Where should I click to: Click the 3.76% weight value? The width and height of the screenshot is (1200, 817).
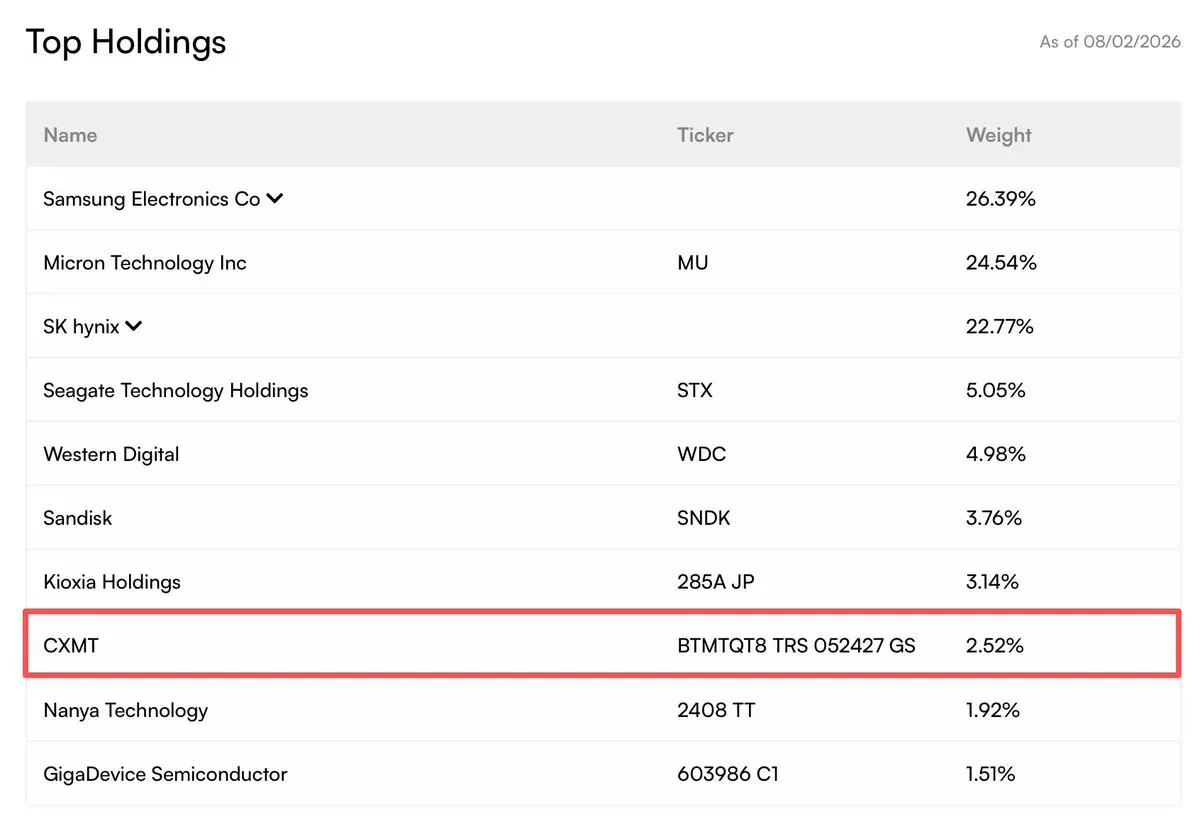pos(994,518)
